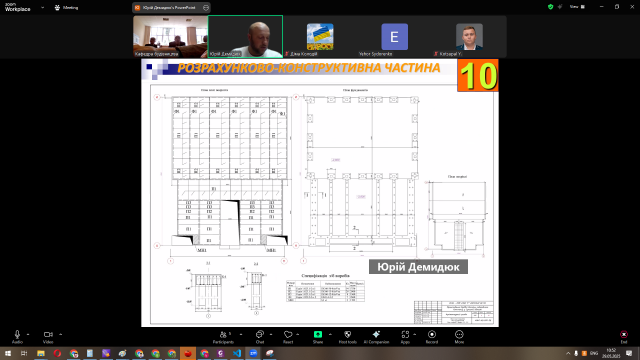Expand the caret beside React
The height and width of the screenshot is (360, 640).
click(x=298, y=334)
